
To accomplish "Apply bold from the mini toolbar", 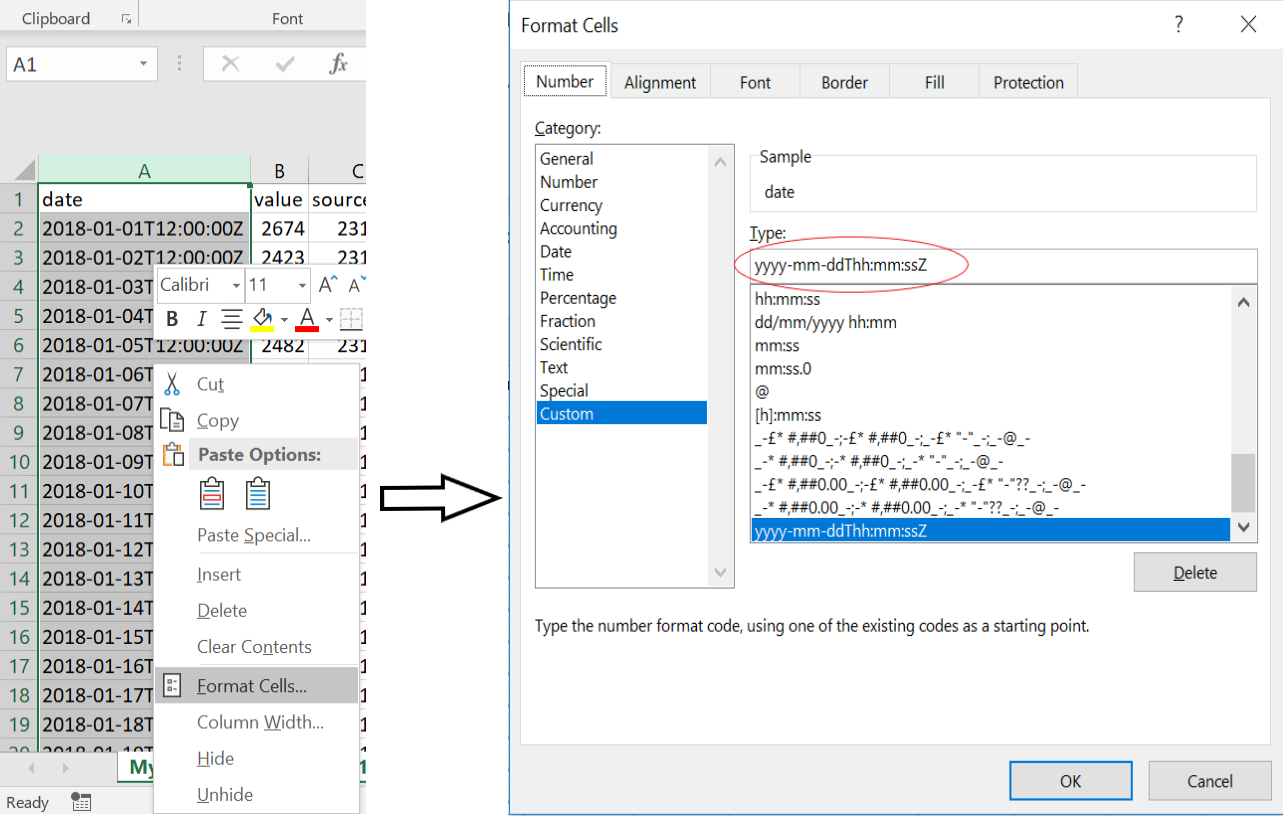I will click(x=173, y=318).
